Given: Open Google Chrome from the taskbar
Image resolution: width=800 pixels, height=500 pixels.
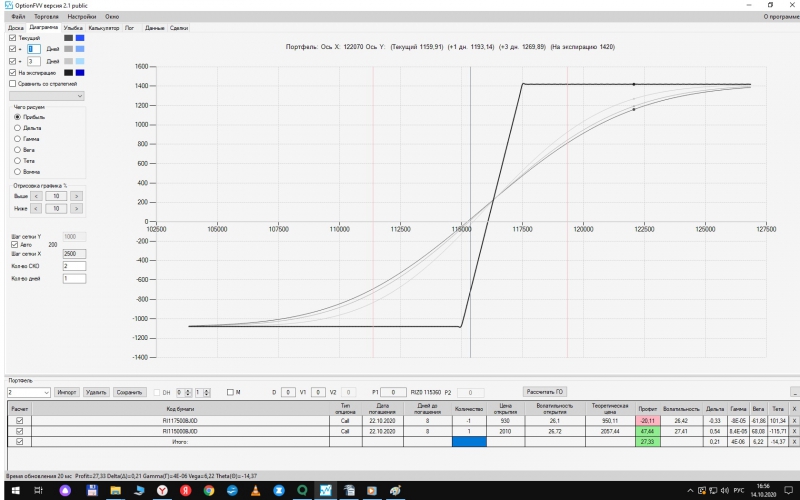Looking at the screenshot, I should click(209, 490).
